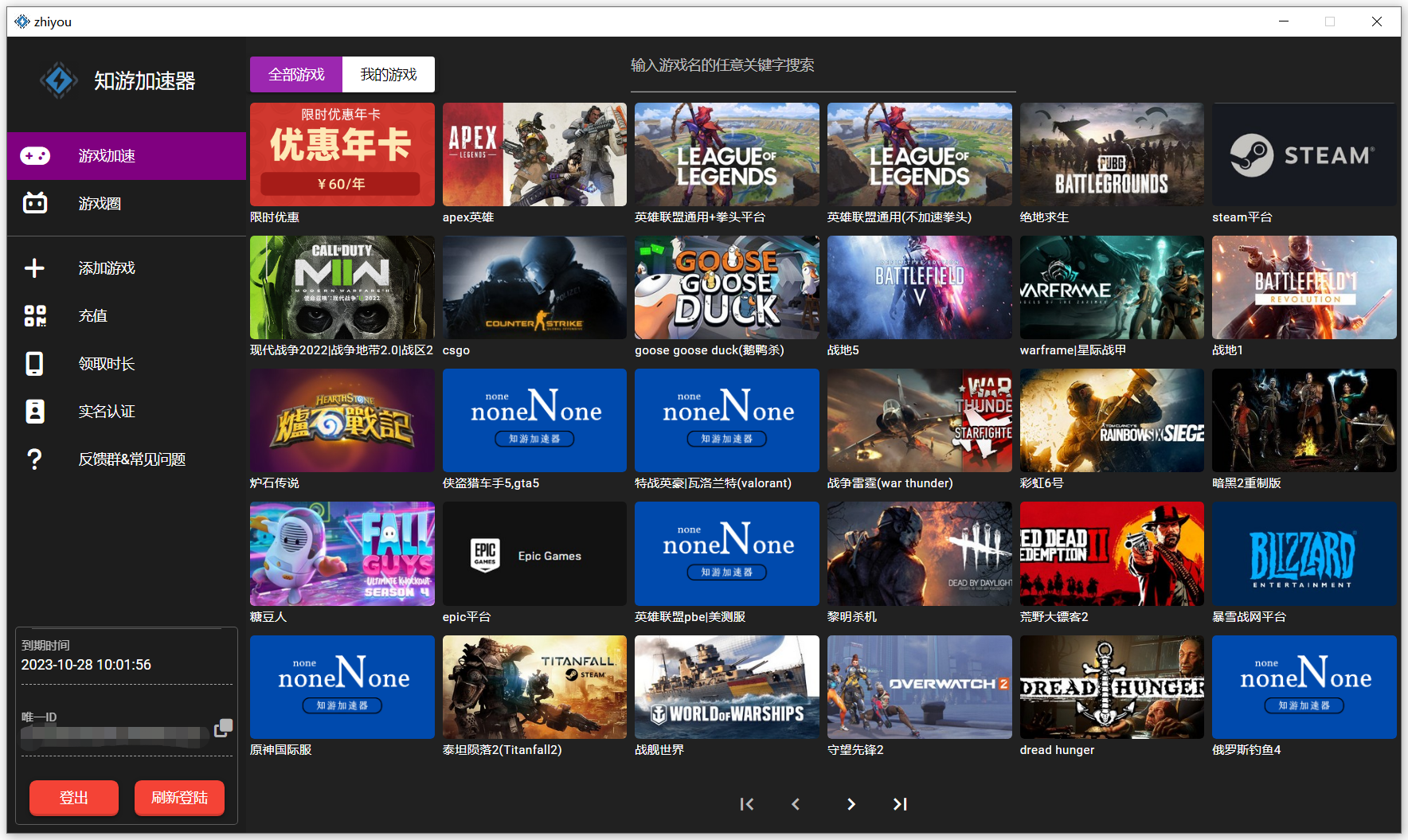Screen dimensions: 1408x840
Task: Switch to the 我的游戏 tab
Action: [x=389, y=74]
